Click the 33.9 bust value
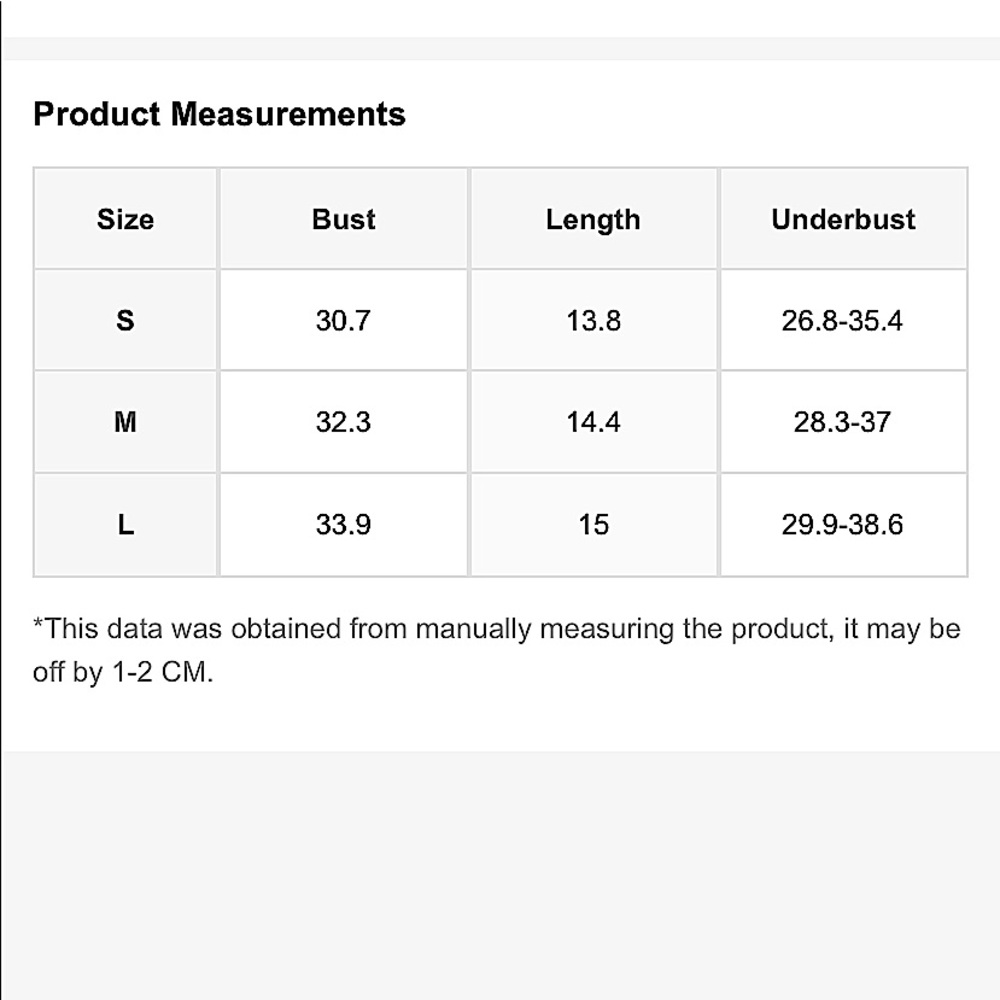 (x=343, y=524)
